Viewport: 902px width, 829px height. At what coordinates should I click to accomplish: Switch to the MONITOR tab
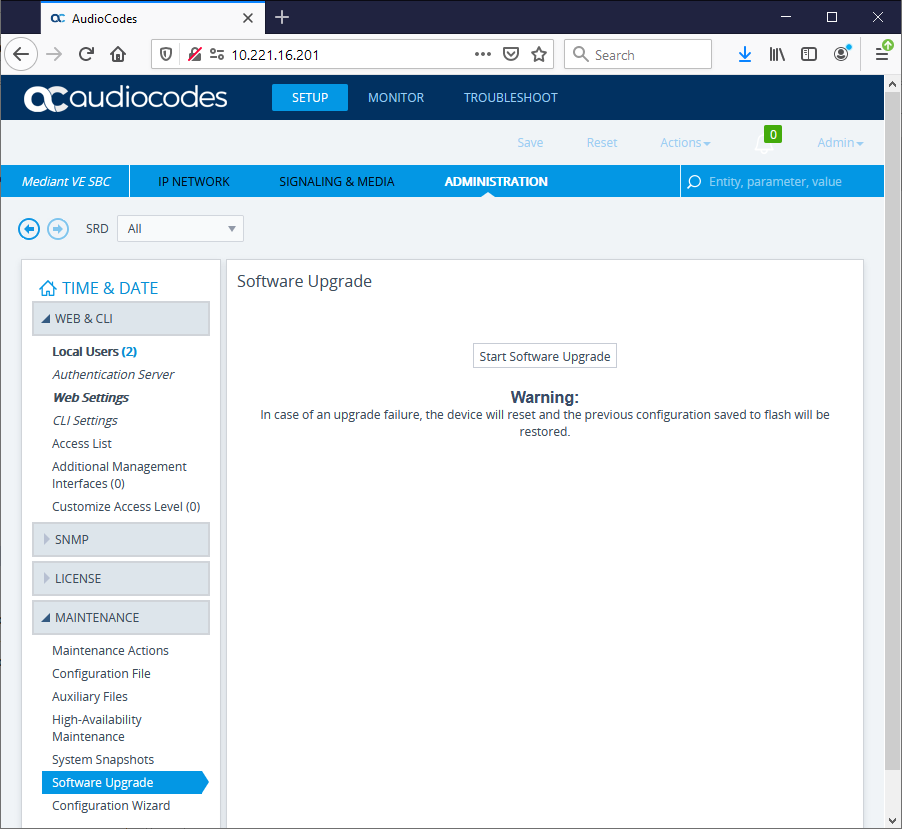coord(396,97)
